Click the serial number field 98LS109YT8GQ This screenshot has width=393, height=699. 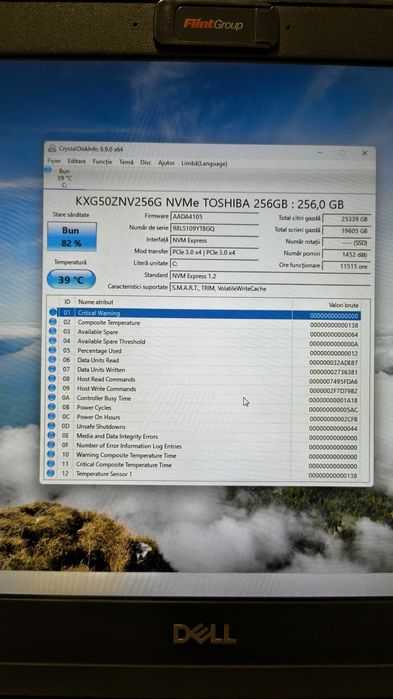click(214, 228)
